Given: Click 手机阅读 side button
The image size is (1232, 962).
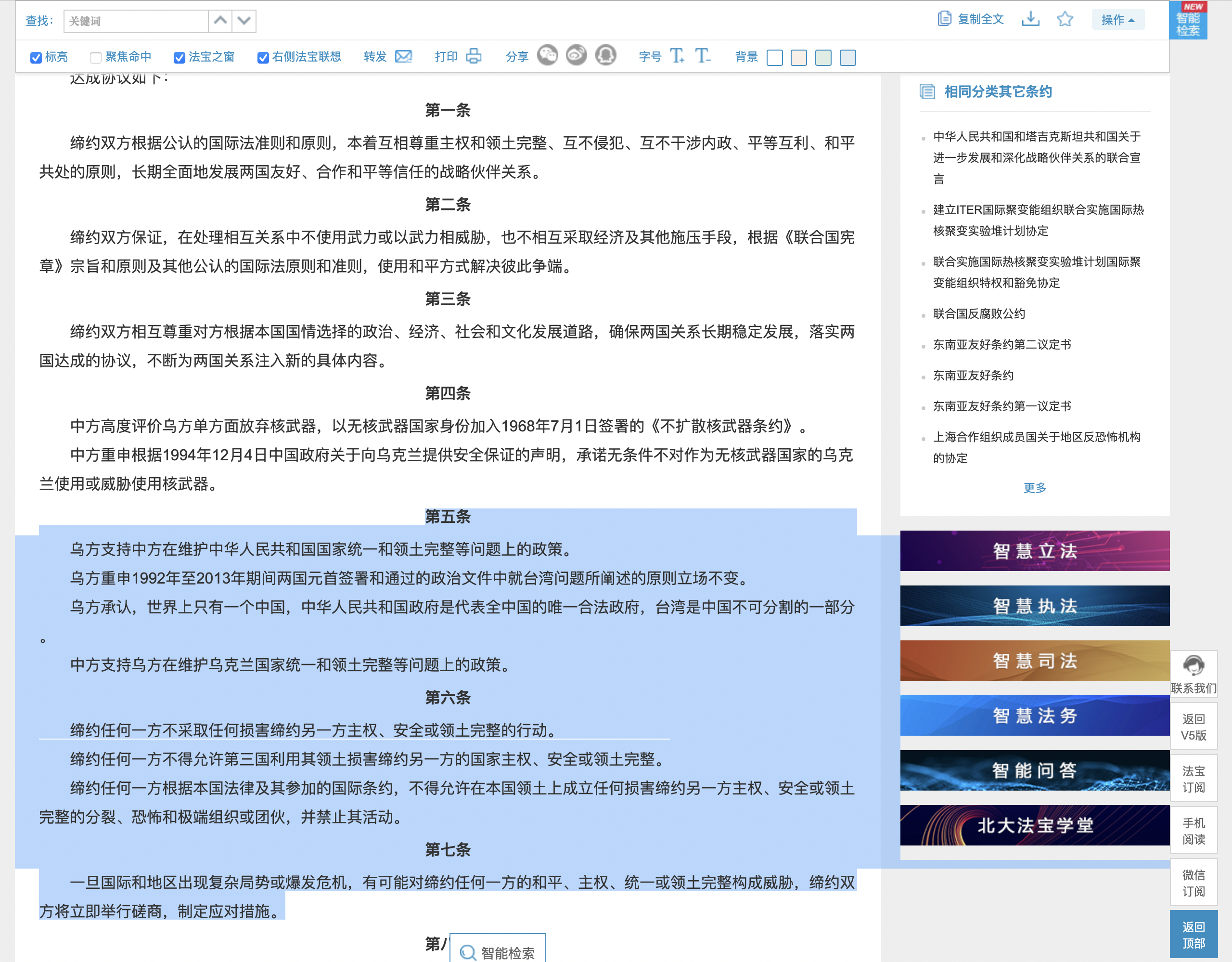Looking at the screenshot, I should 1193,831.
